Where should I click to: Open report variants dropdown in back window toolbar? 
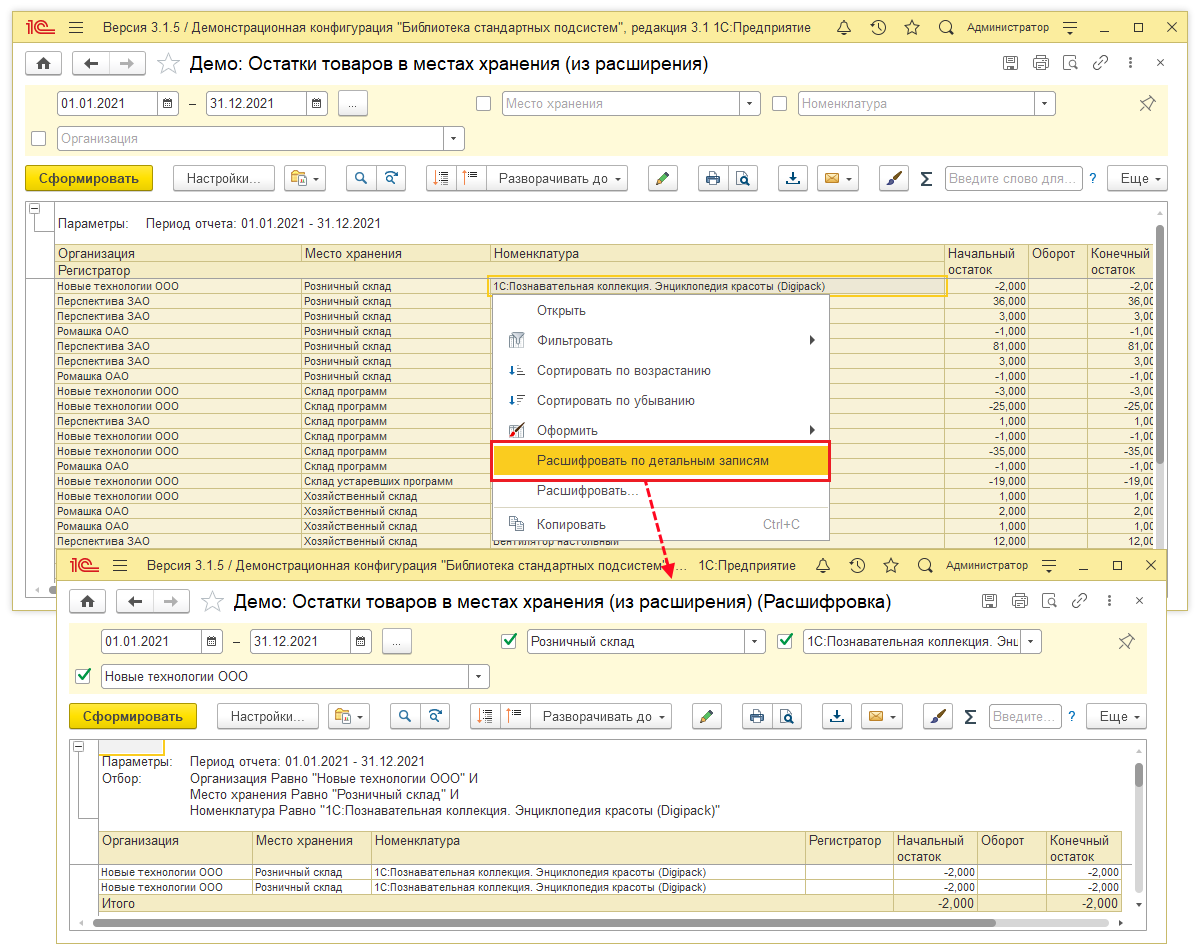tap(305, 178)
